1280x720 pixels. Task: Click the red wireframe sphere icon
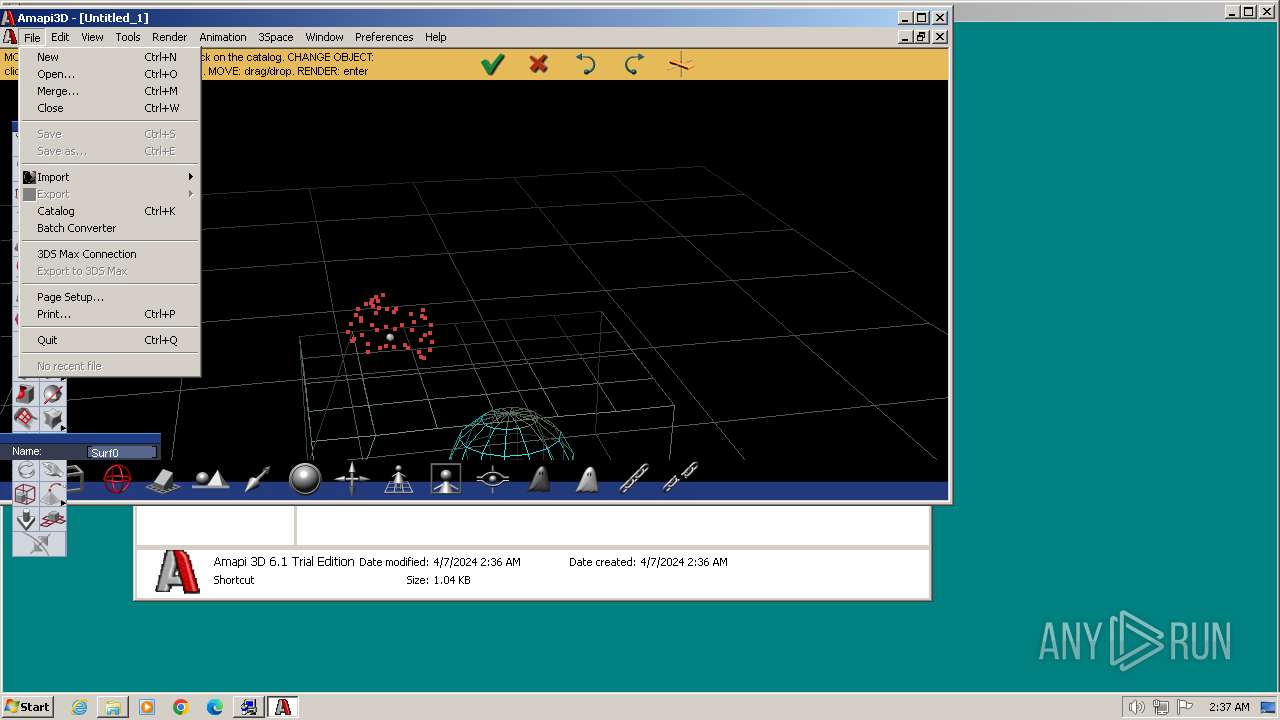point(117,479)
